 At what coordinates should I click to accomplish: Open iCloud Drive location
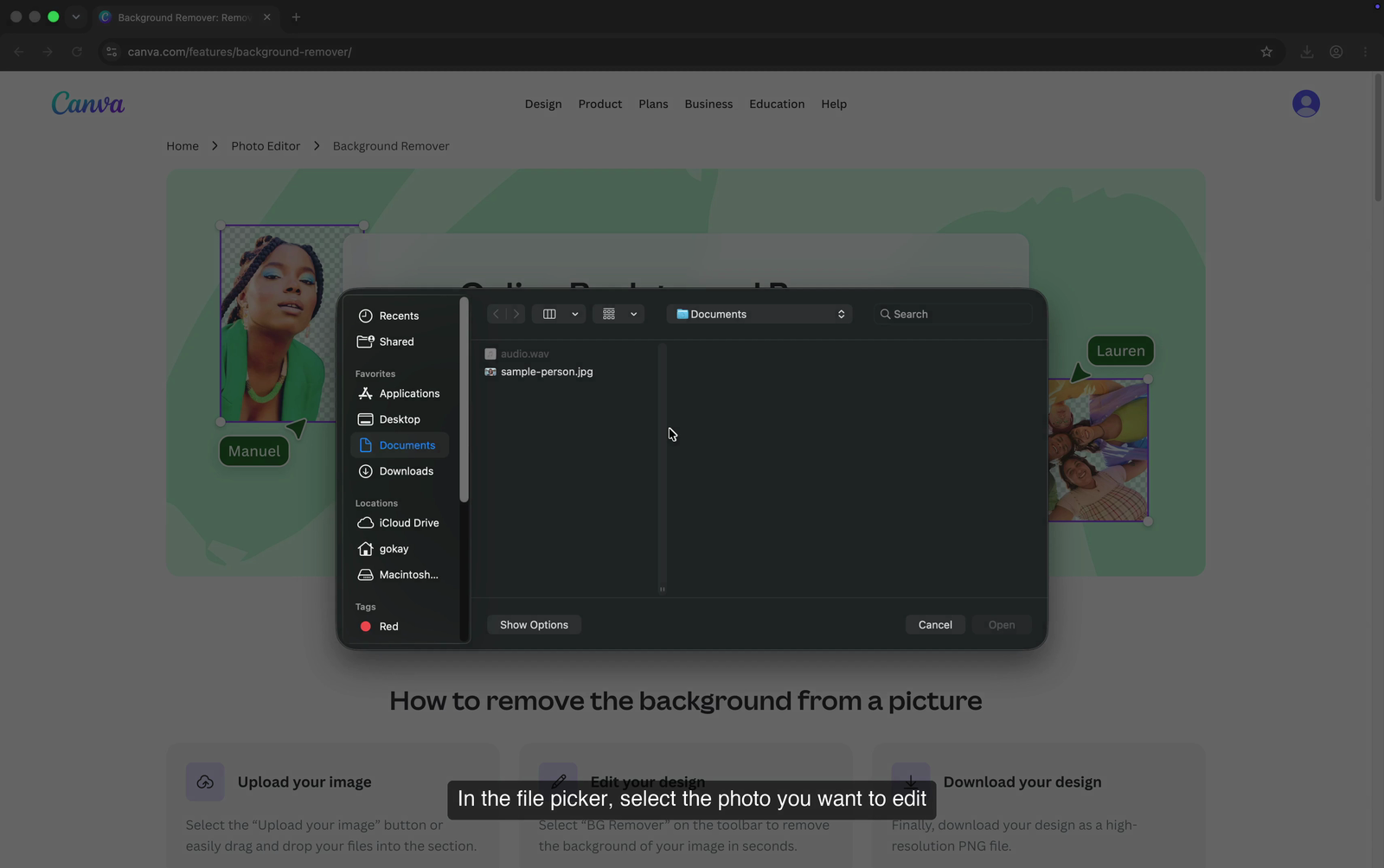tap(400, 523)
